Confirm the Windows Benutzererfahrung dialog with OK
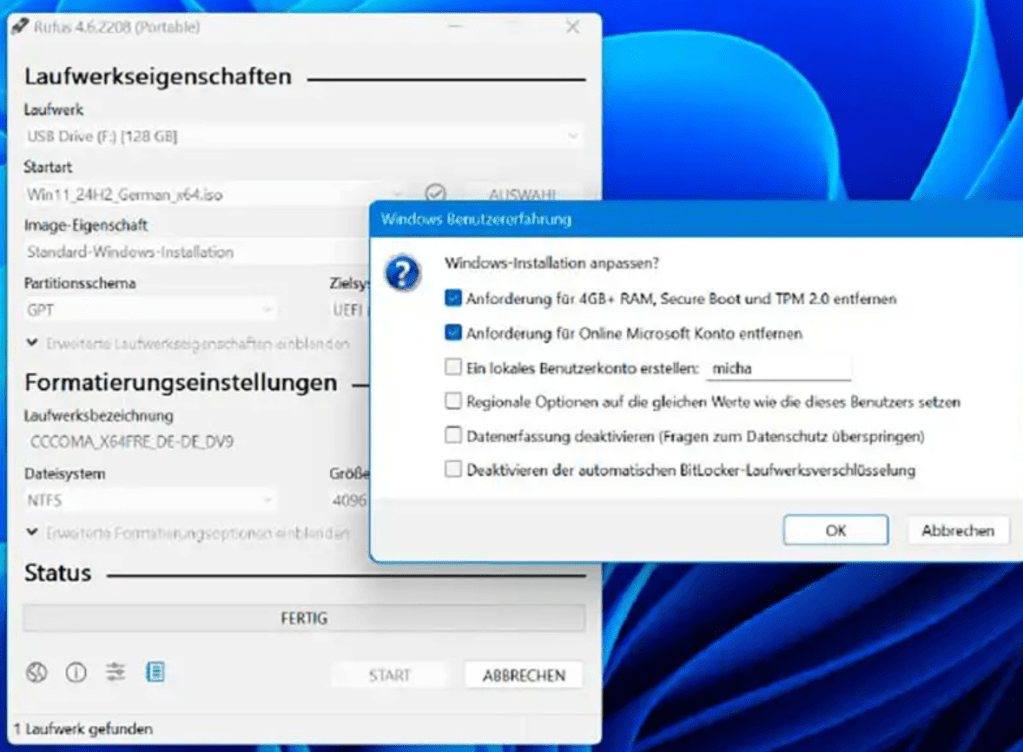The height and width of the screenshot is (752, 1023). 834,530
